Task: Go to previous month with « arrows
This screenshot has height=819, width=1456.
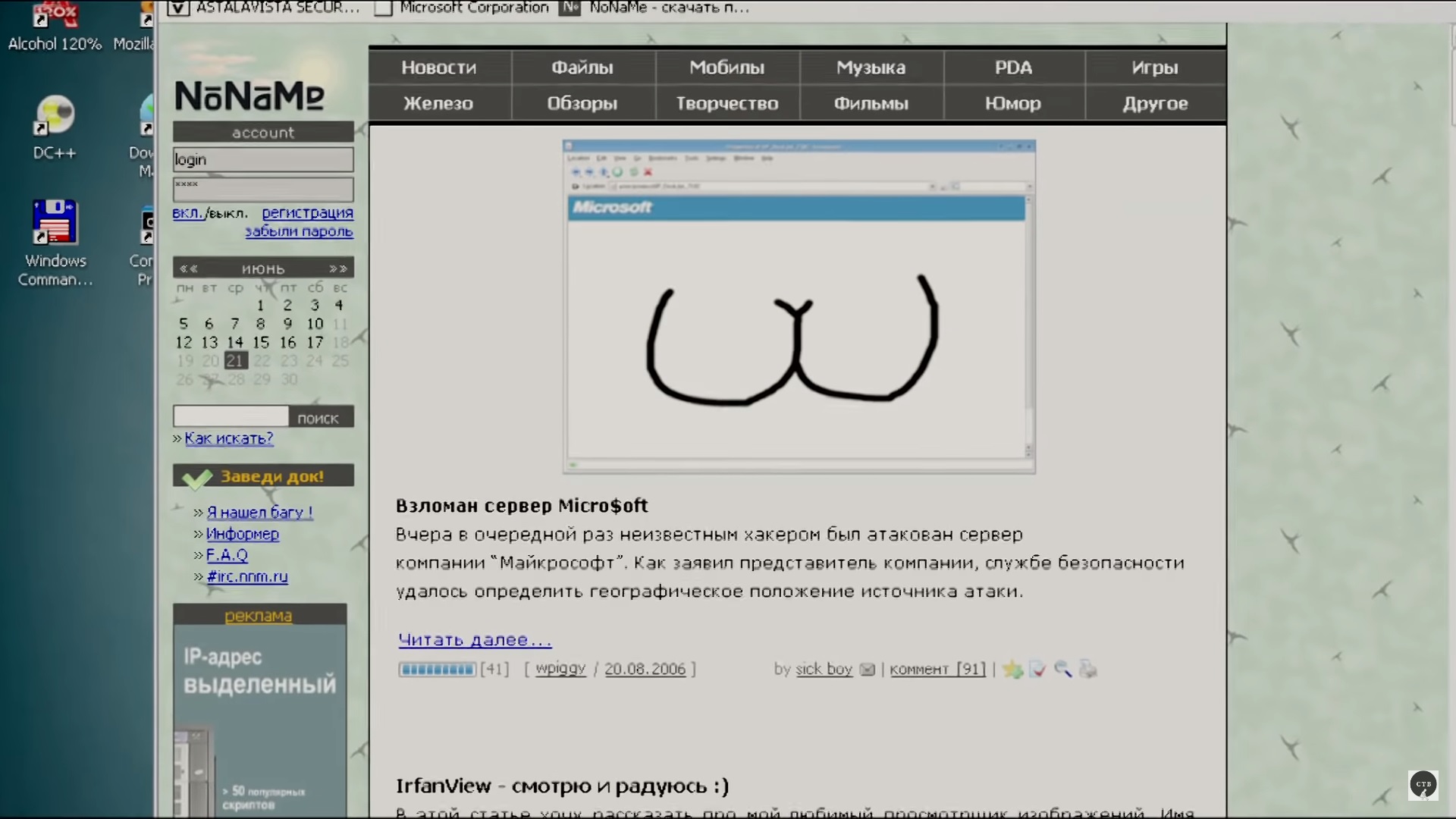Action: point(189,268)
